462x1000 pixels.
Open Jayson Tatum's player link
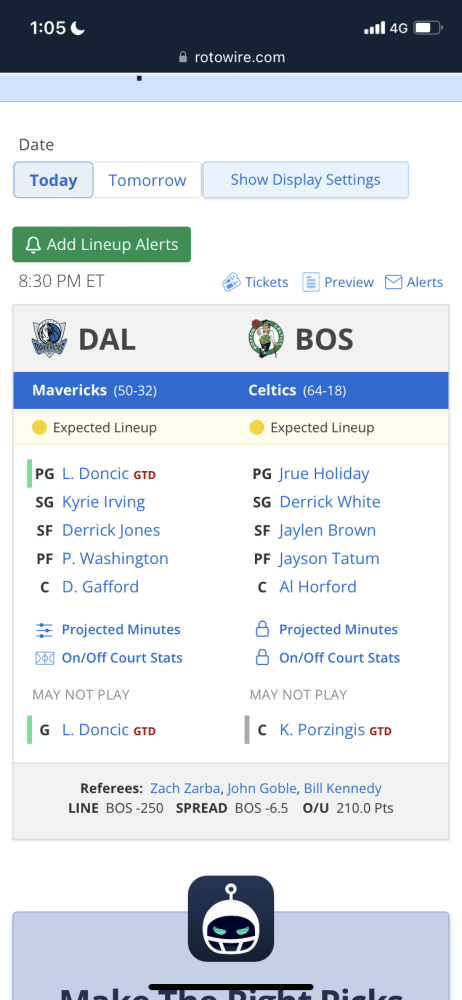tap(329, 559)
